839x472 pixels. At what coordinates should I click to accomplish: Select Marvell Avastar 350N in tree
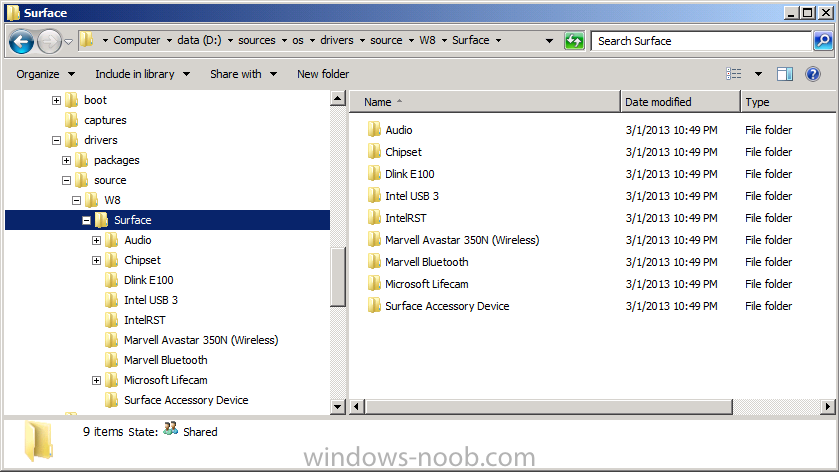click(x=201, y=340)
